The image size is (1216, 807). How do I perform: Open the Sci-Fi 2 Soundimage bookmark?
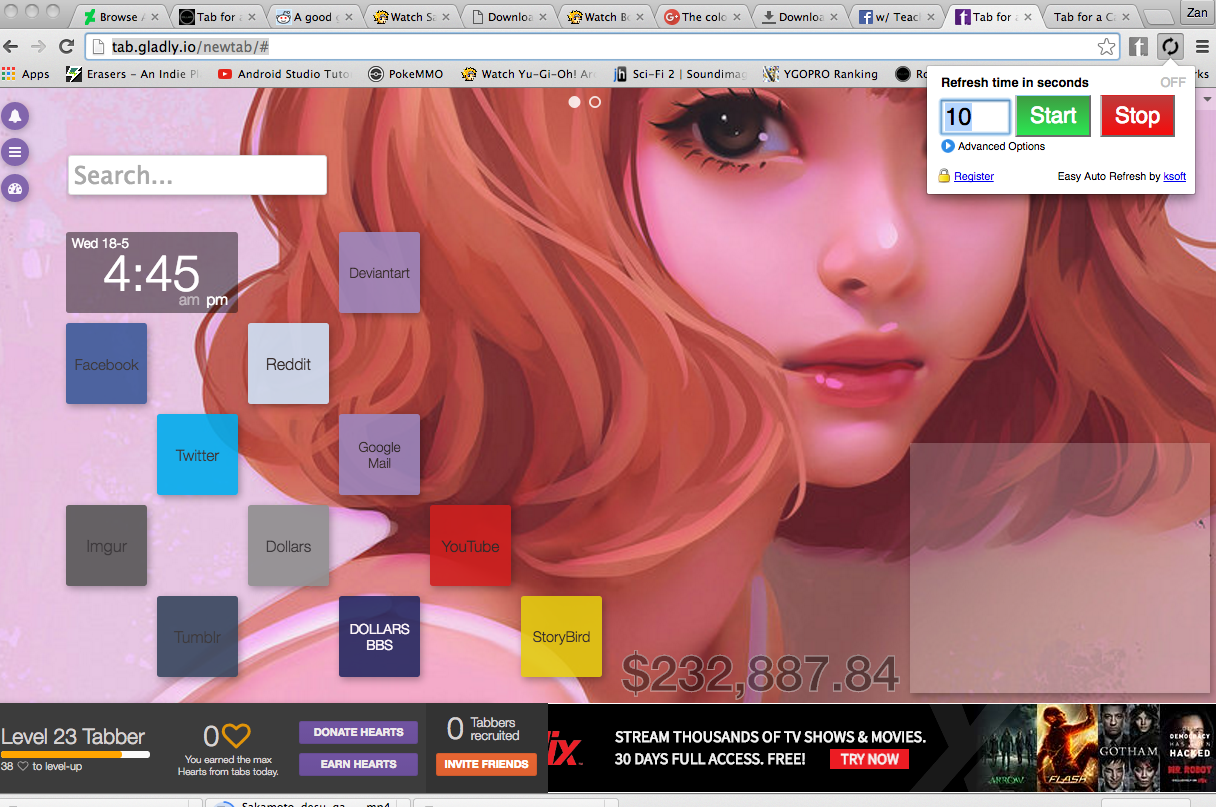click(679, 74)
